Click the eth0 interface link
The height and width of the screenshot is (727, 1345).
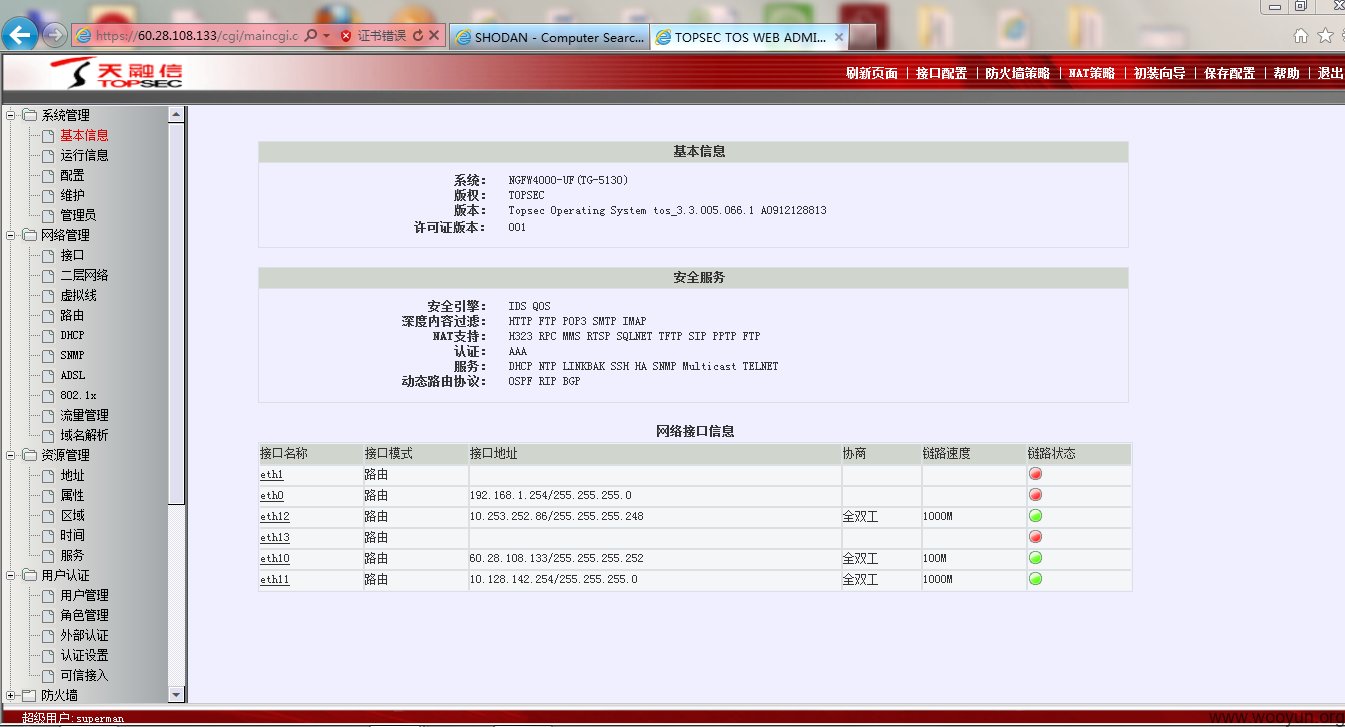coord(272,496)
